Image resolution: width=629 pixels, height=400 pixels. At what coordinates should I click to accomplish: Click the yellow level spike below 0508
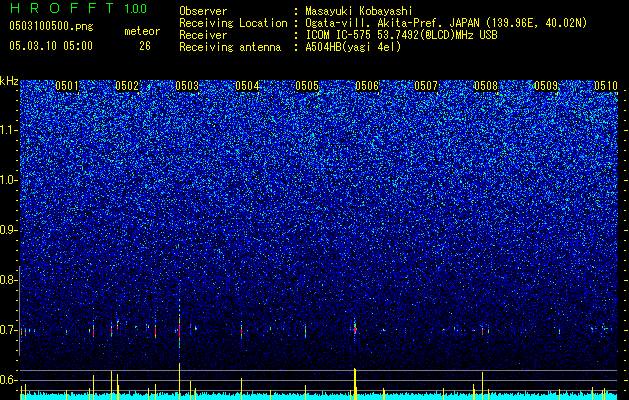pyautogui.click(x=482, y=386)
